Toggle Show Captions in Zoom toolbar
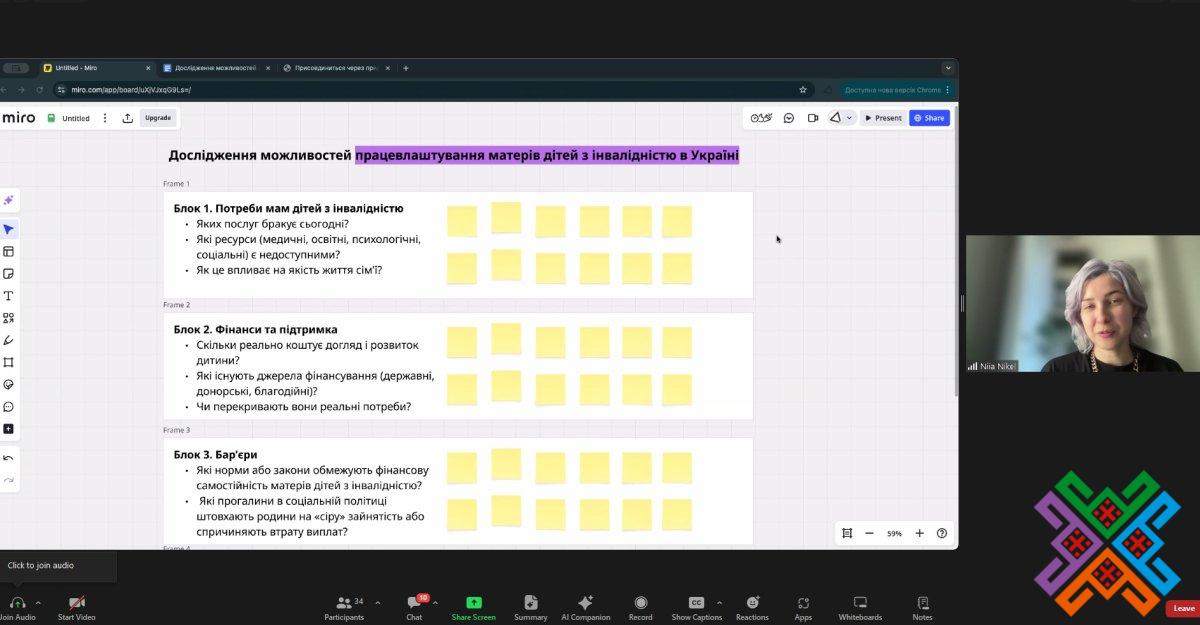Viewport: 1200px width, 625px height. pos(696,603)
